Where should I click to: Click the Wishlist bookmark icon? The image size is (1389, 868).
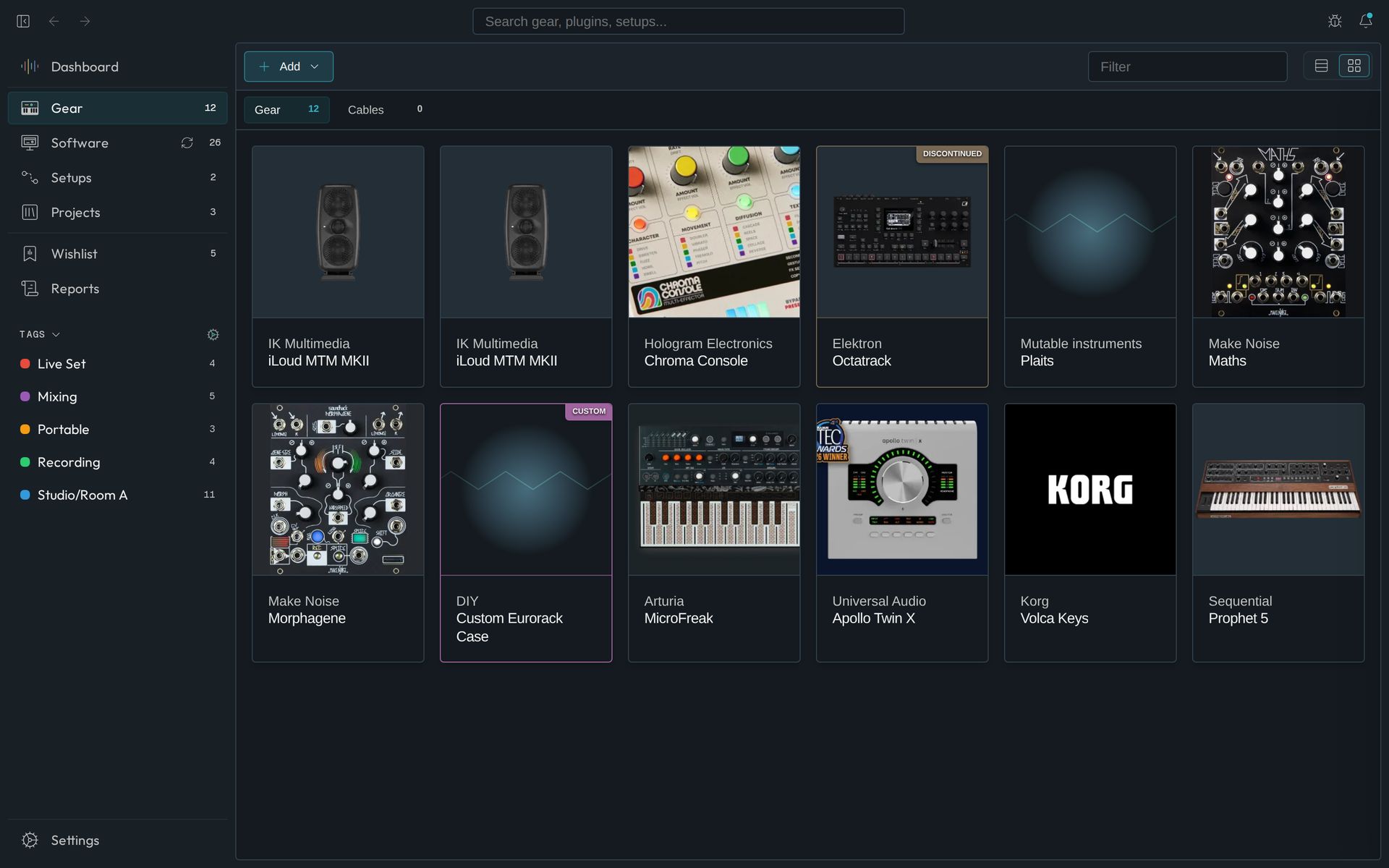[x=30, y=254]
